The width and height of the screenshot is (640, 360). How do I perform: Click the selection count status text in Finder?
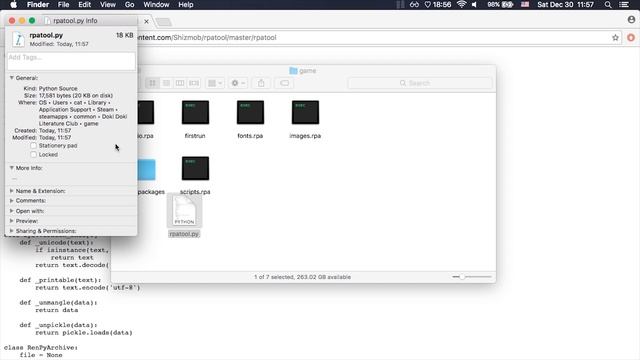302,277
